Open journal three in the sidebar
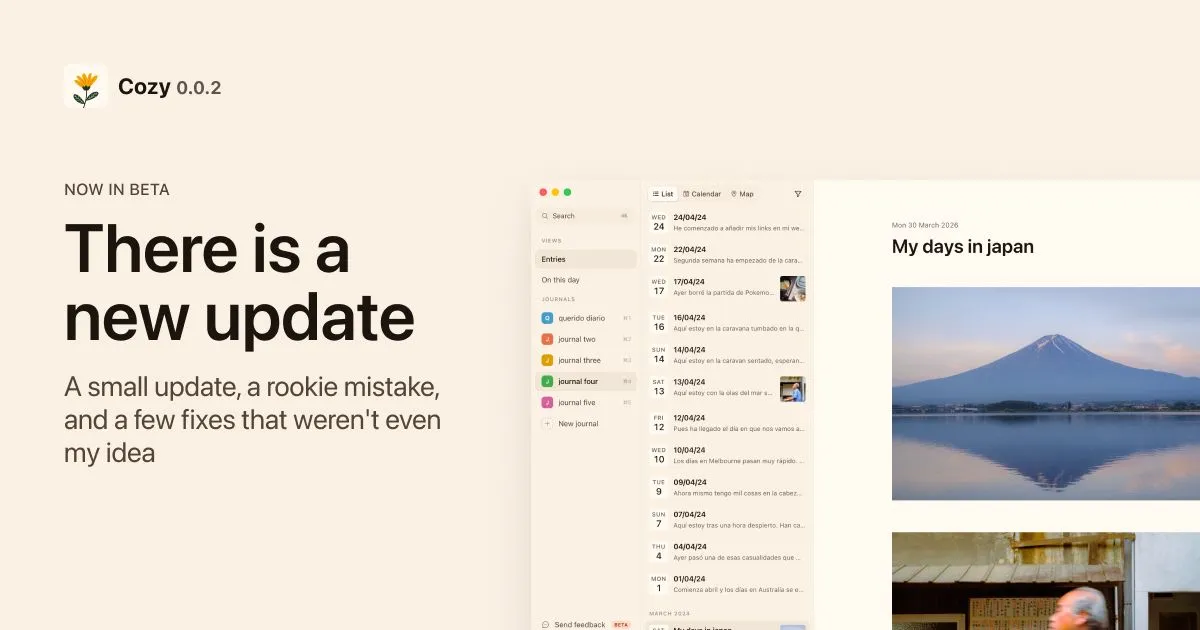 585,360
